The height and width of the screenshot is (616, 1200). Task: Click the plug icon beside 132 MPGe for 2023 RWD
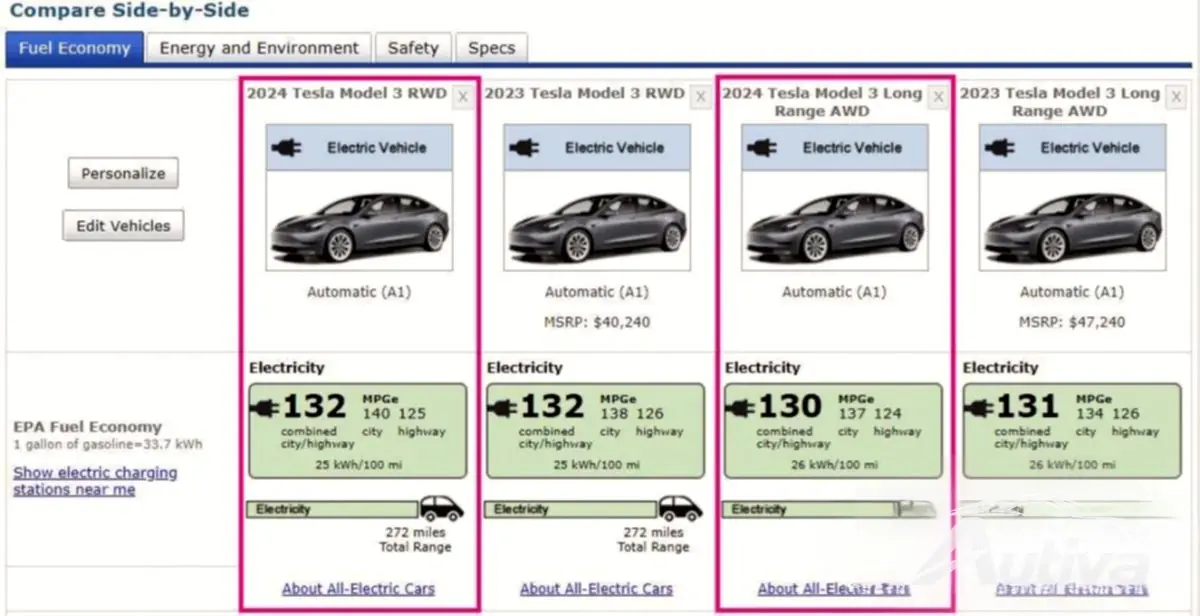[x=505, y=407]
